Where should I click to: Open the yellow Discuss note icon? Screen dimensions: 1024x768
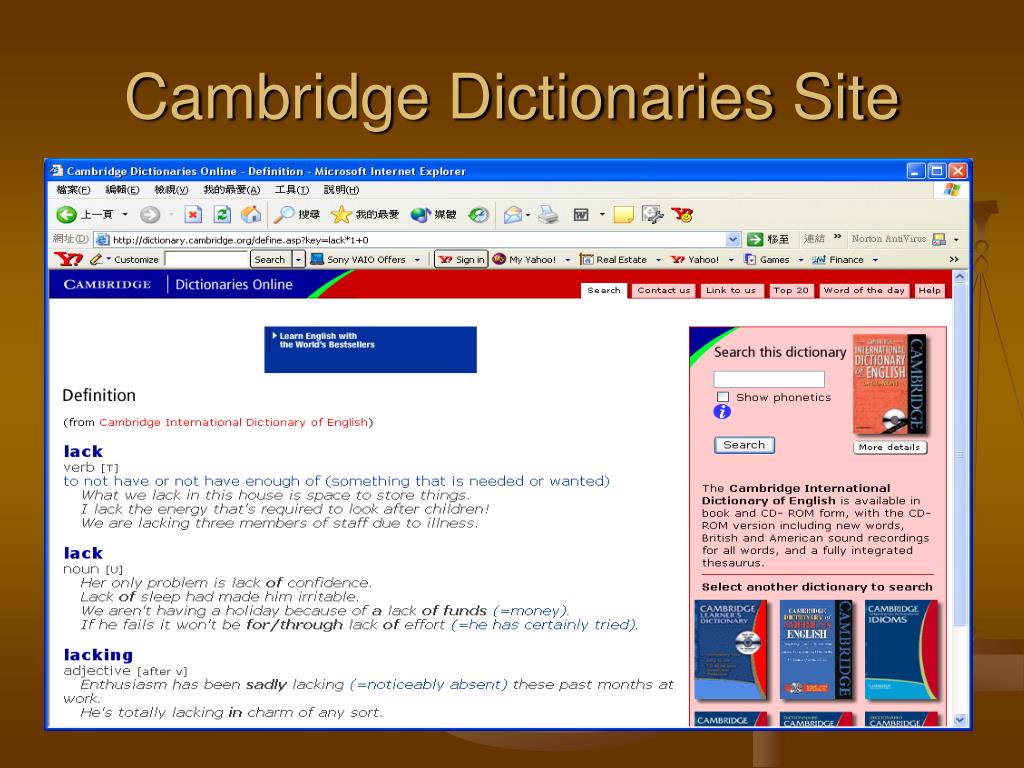[x=623, y=214]
